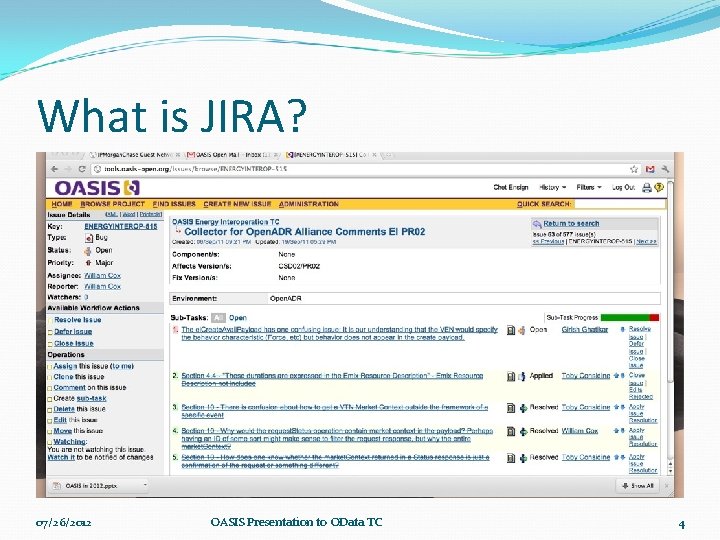Screen dimensions: 720x540
Task: Open the ENERGYINTEROP-515 key link
Action: pos(120,226)
